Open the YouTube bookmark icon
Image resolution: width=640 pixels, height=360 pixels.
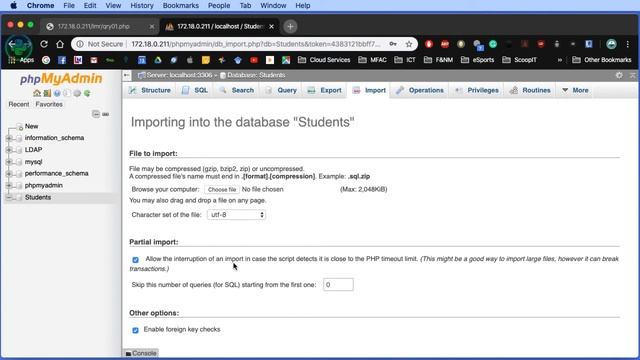coord(254,60)
